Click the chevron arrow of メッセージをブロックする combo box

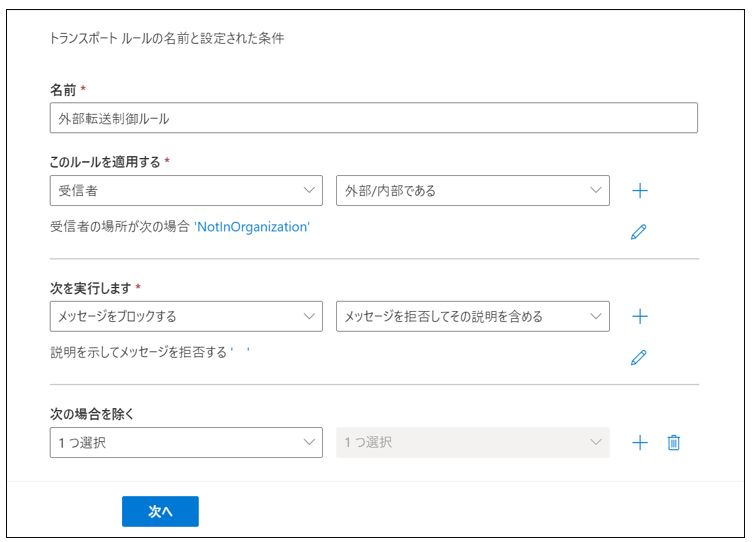(309, 316)
